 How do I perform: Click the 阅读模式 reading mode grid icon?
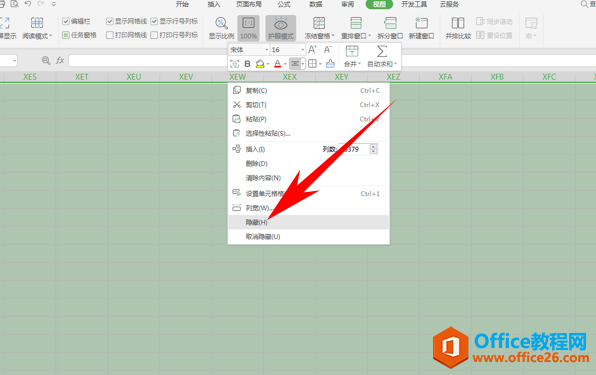point(37,23)
